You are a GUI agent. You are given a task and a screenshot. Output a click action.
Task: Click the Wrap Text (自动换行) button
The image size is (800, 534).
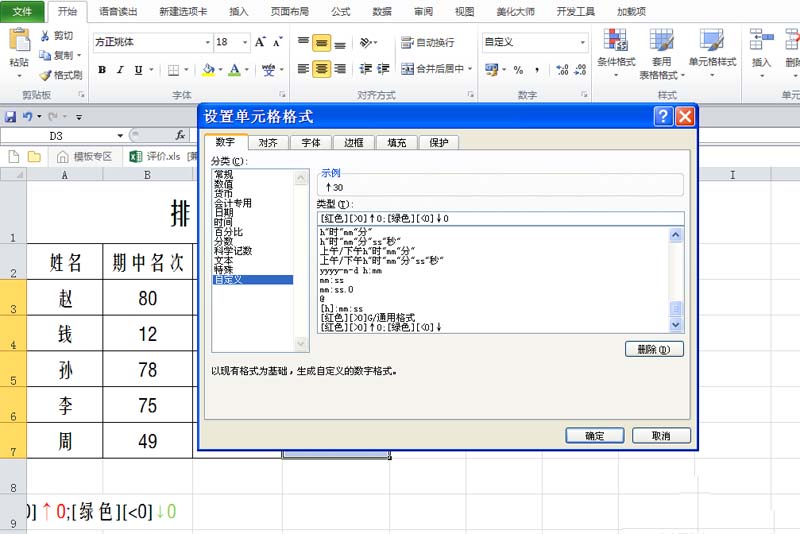(x=428, y=42)
